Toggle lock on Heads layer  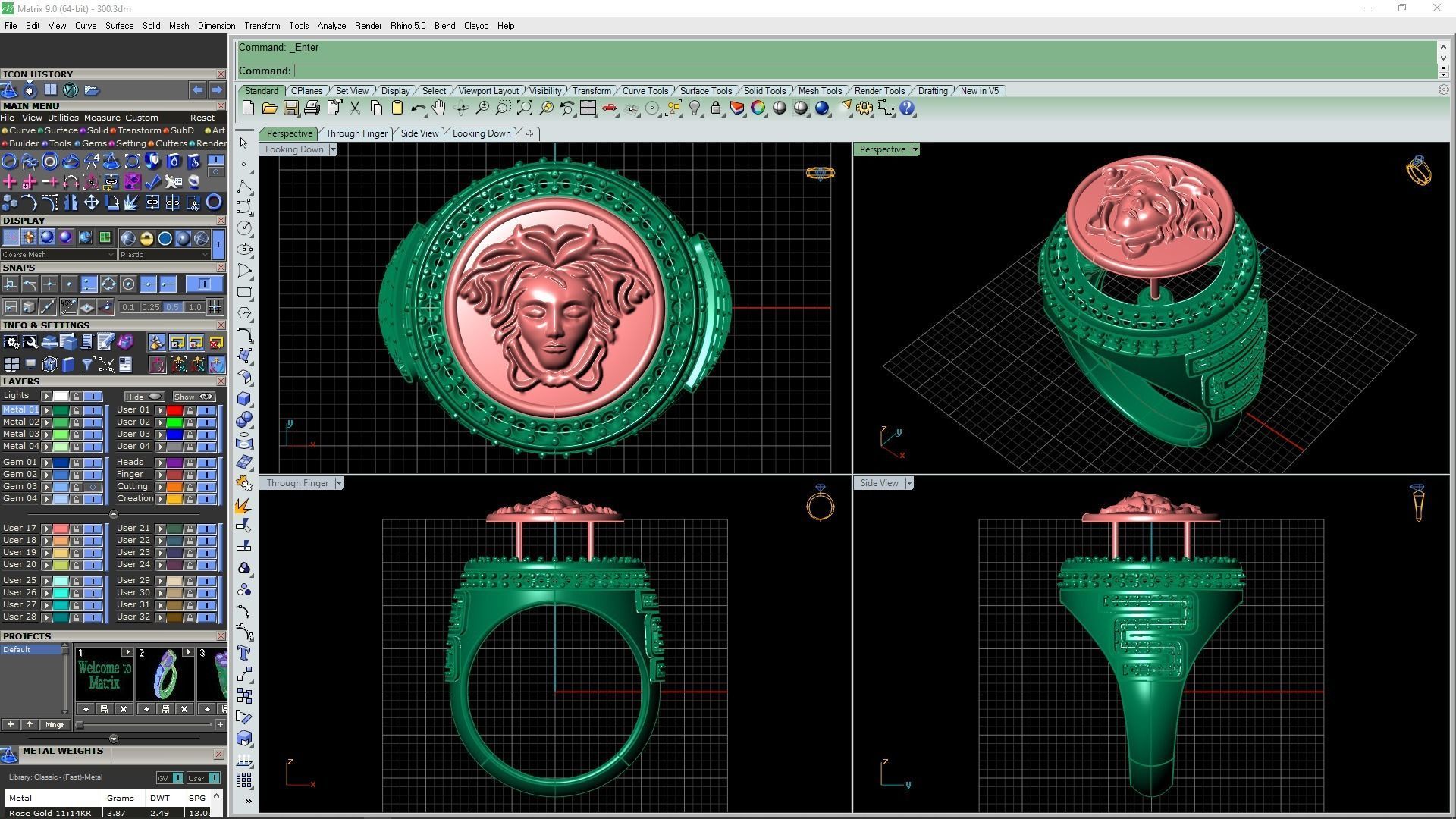coord(190,463)
